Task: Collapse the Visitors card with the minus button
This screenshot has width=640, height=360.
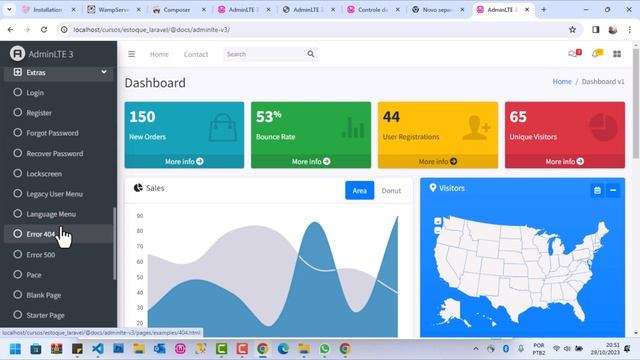Action: pos(613,190)
